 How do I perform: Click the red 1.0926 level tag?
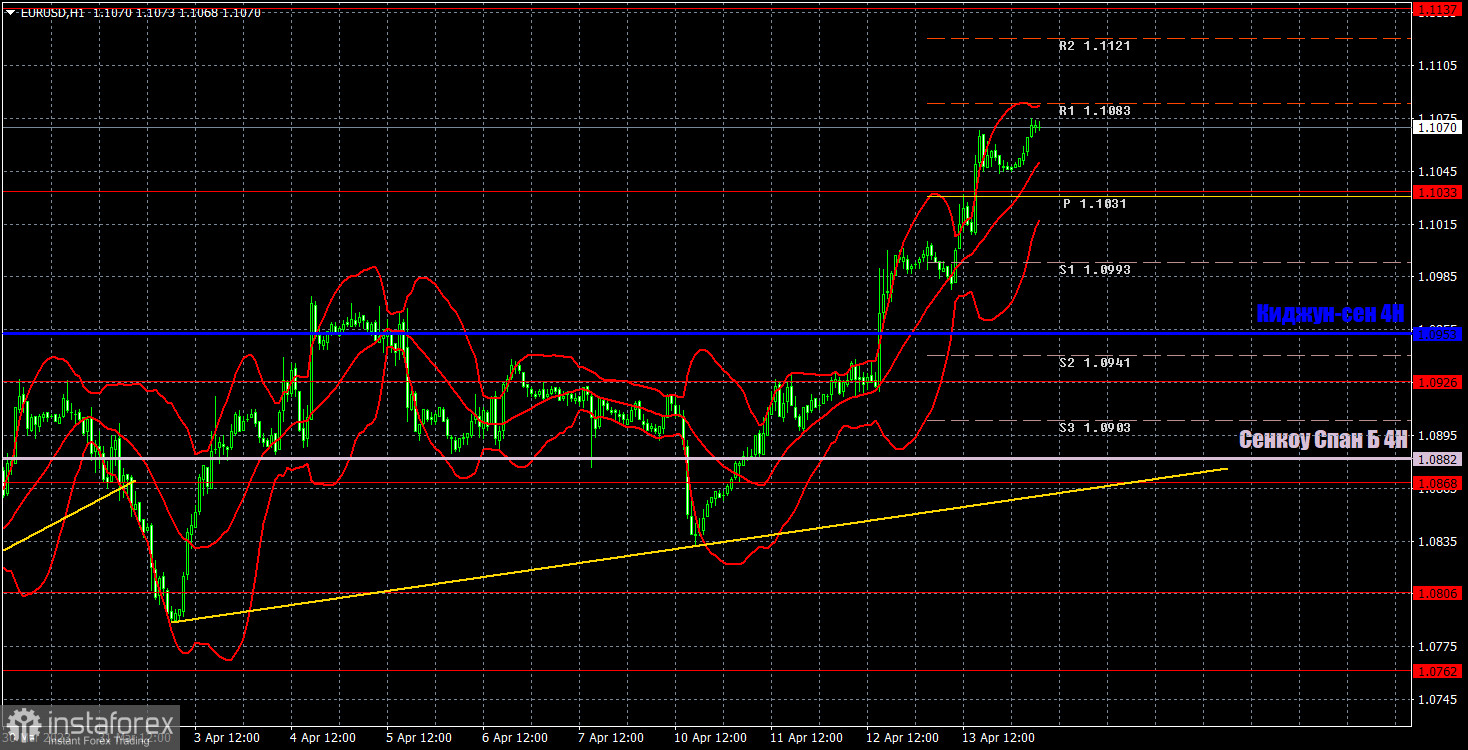(1438, 382)
